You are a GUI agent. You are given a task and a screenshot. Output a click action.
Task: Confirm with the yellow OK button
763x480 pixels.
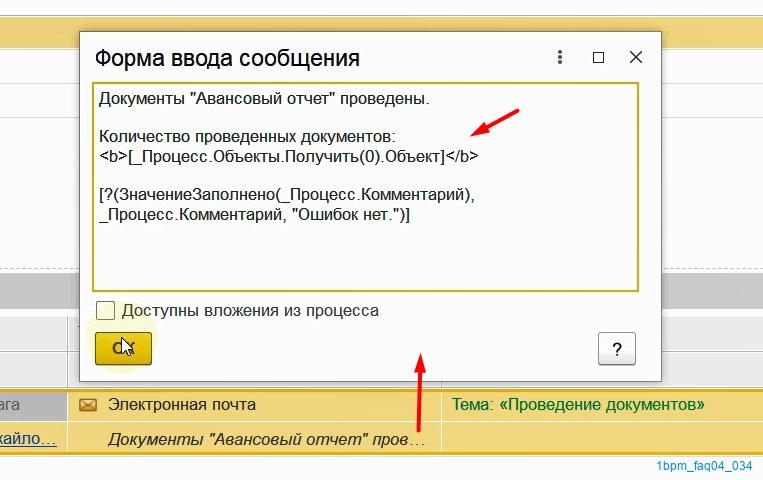coord(124,349)
